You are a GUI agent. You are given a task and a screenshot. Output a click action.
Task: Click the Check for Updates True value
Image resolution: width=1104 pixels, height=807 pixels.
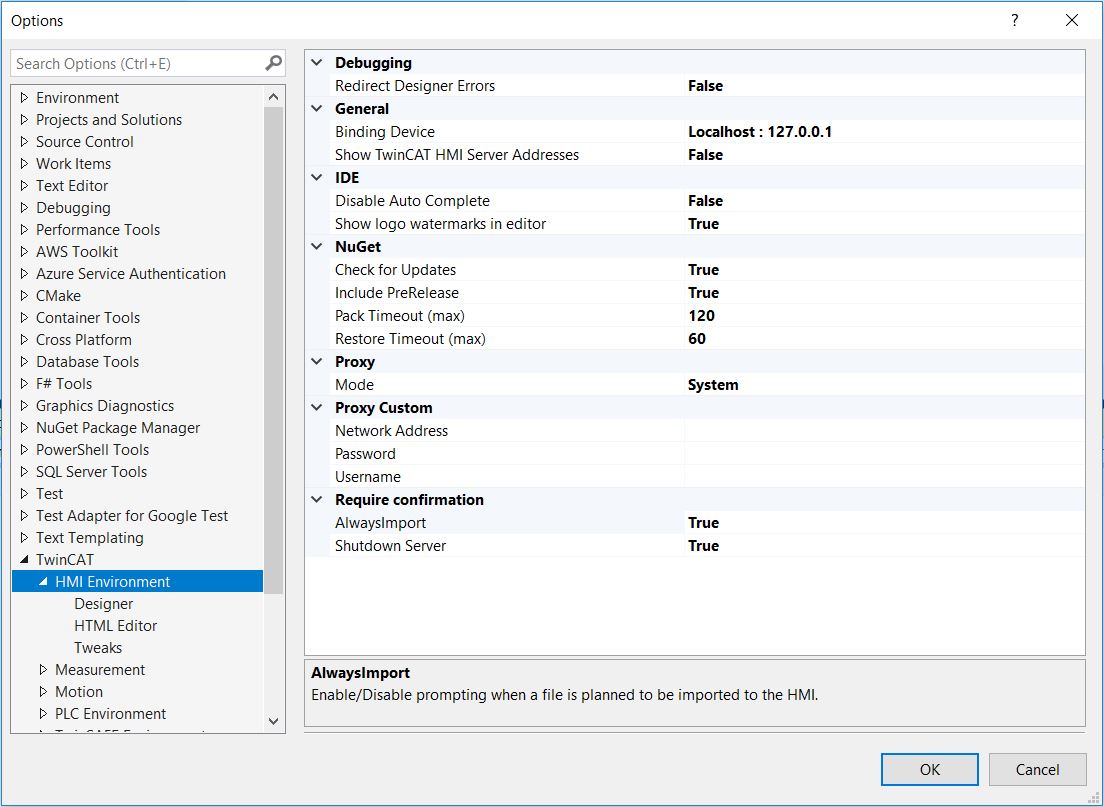click(703, 270)
